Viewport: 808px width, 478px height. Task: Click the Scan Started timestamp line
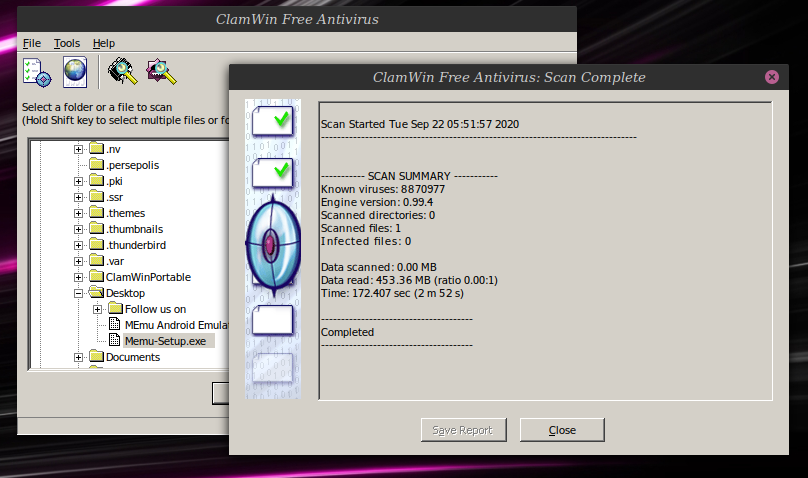pos(420,124)
